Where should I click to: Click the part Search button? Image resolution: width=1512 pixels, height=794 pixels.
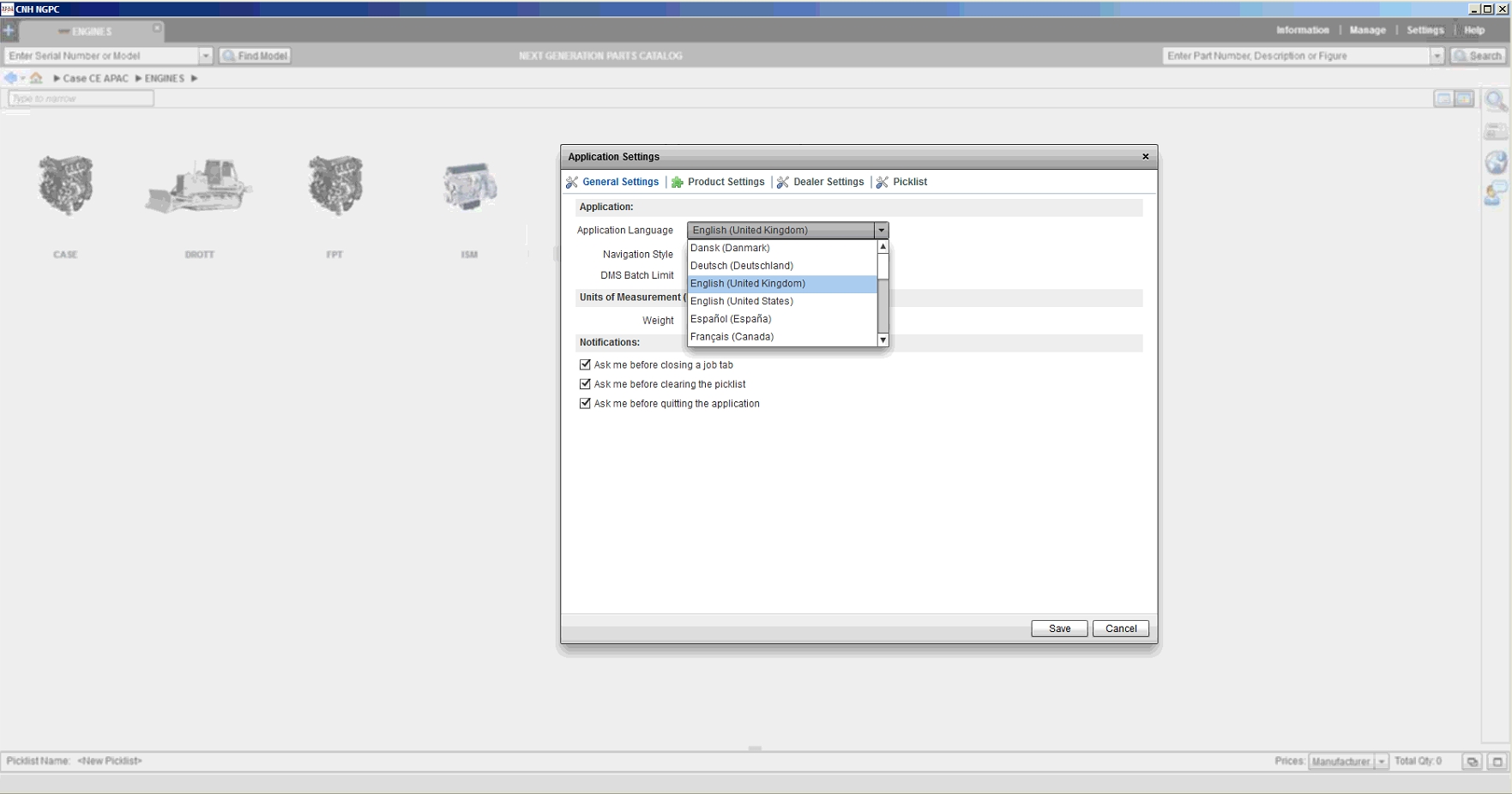(x=1477, y=56)
